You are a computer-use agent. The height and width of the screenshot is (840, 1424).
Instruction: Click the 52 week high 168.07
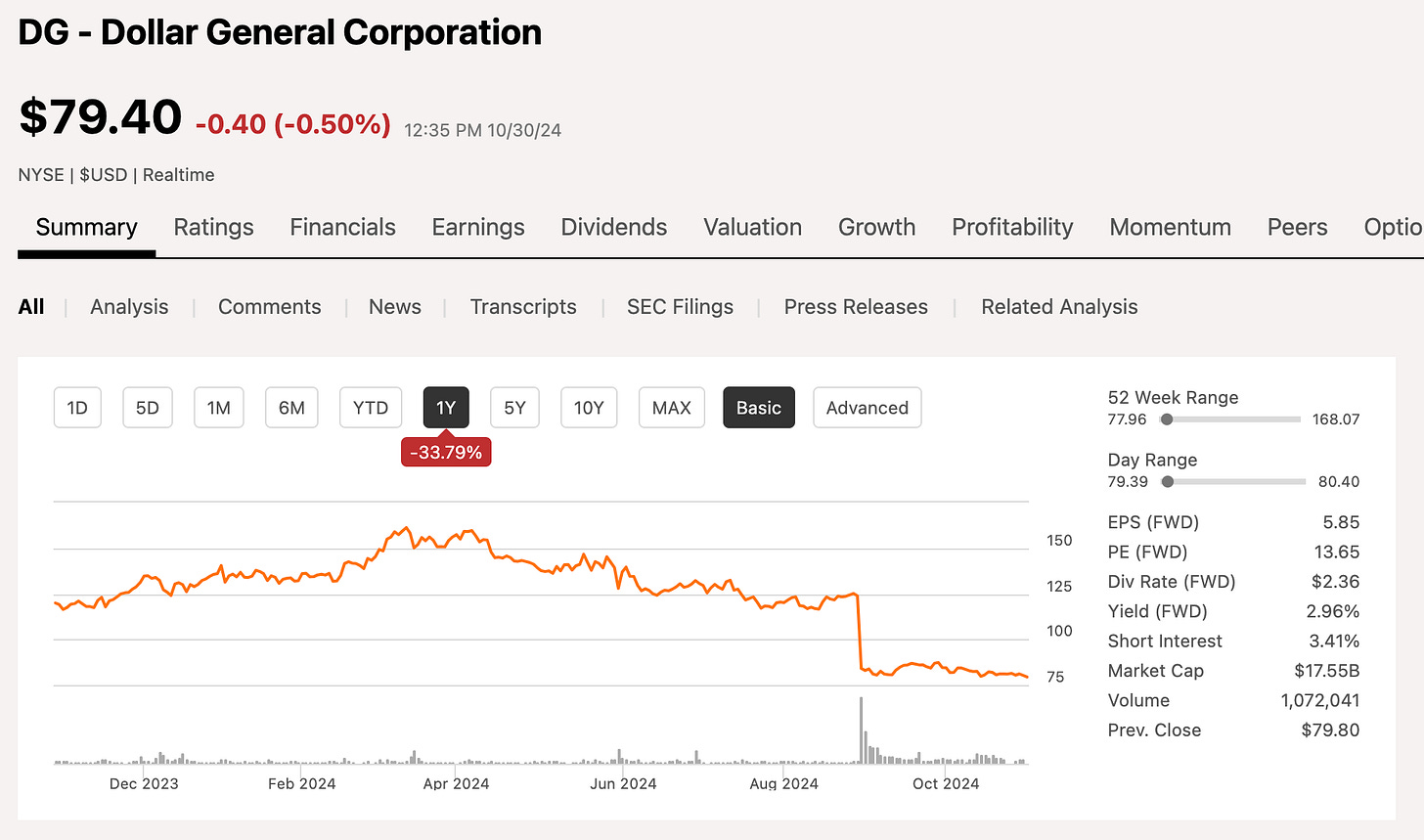[x=1336, y=420]
